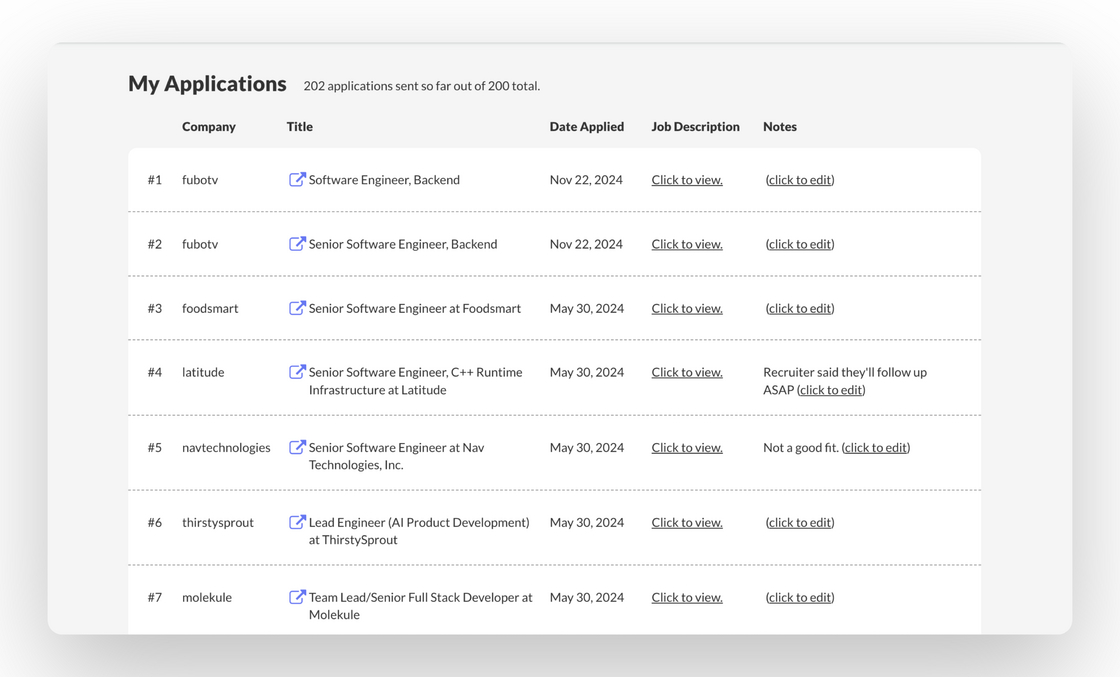Edit the 'Not a good fit' note
1120x677 pixels.
click(876, 448)
